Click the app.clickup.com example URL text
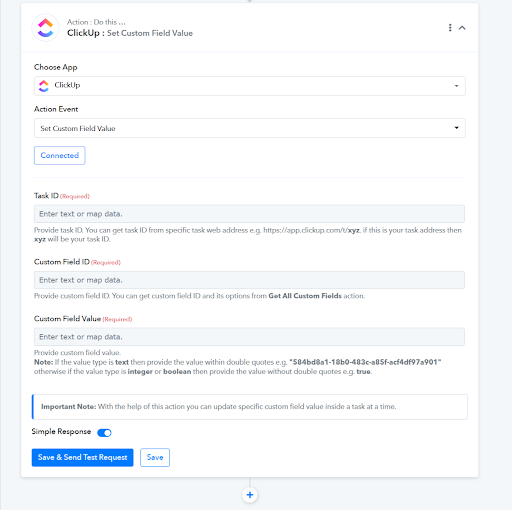 pos(312,230)
